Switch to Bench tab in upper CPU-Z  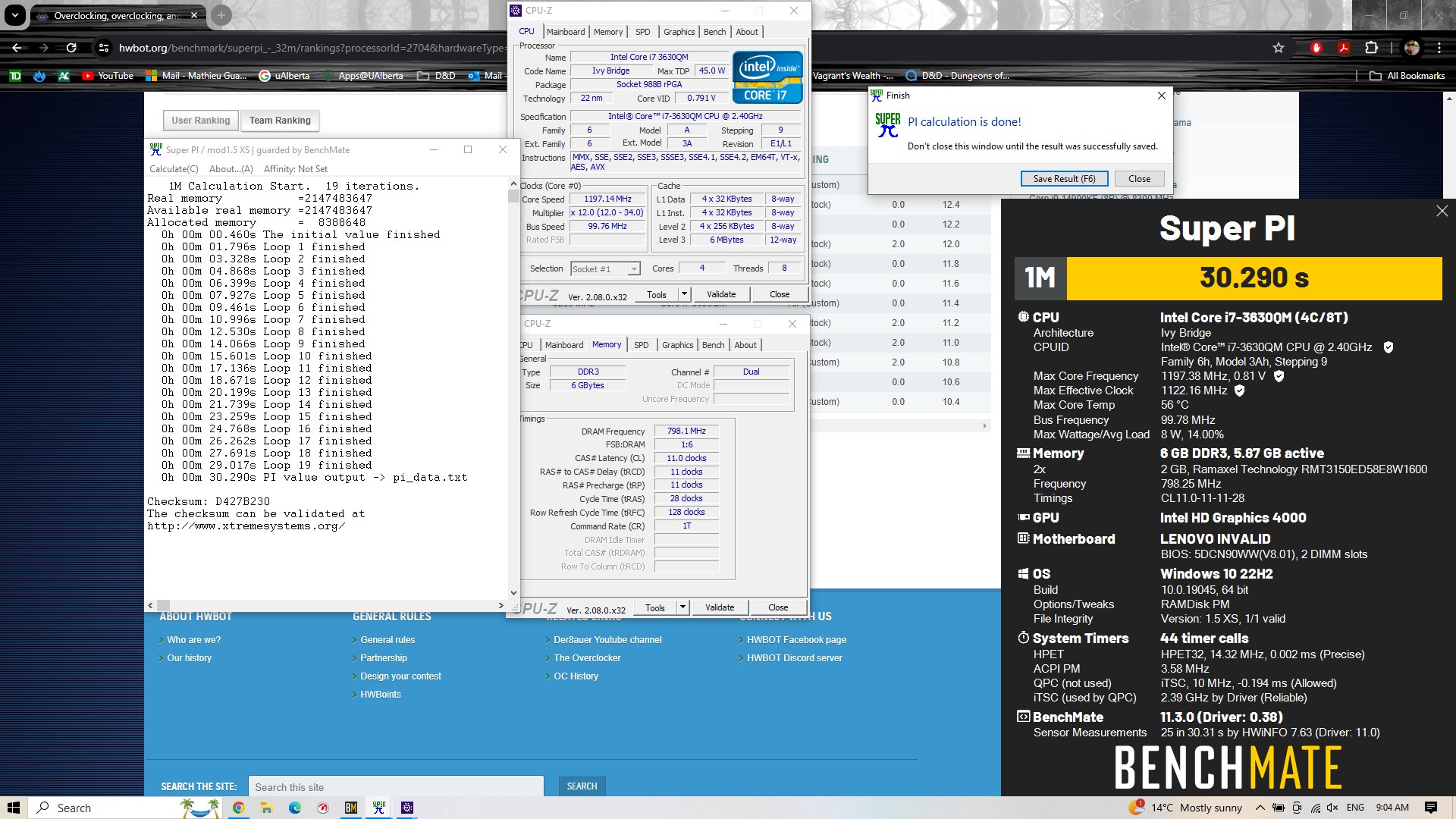(x=714, y=32)
